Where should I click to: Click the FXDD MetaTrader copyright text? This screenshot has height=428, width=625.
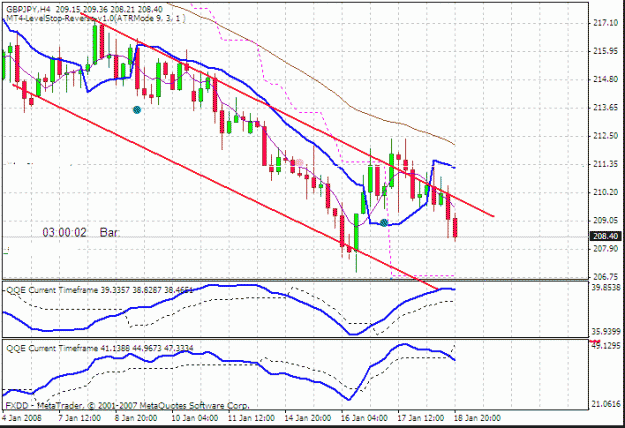(x=127, y=406)
